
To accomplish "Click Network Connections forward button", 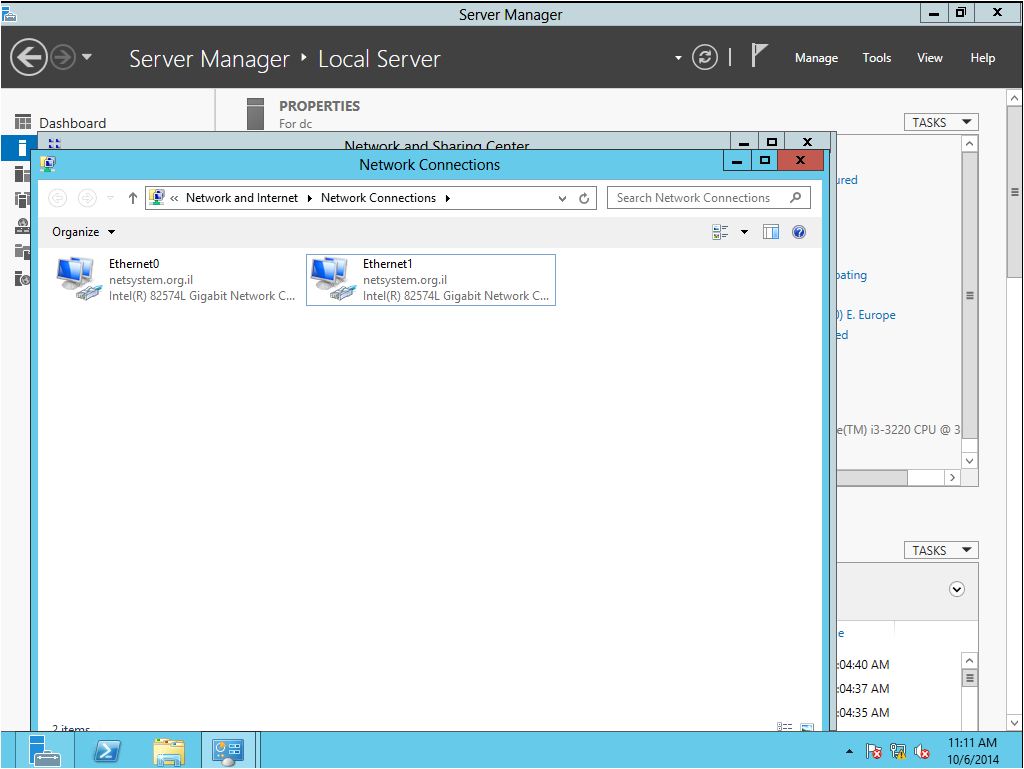I will click(87, 198).
